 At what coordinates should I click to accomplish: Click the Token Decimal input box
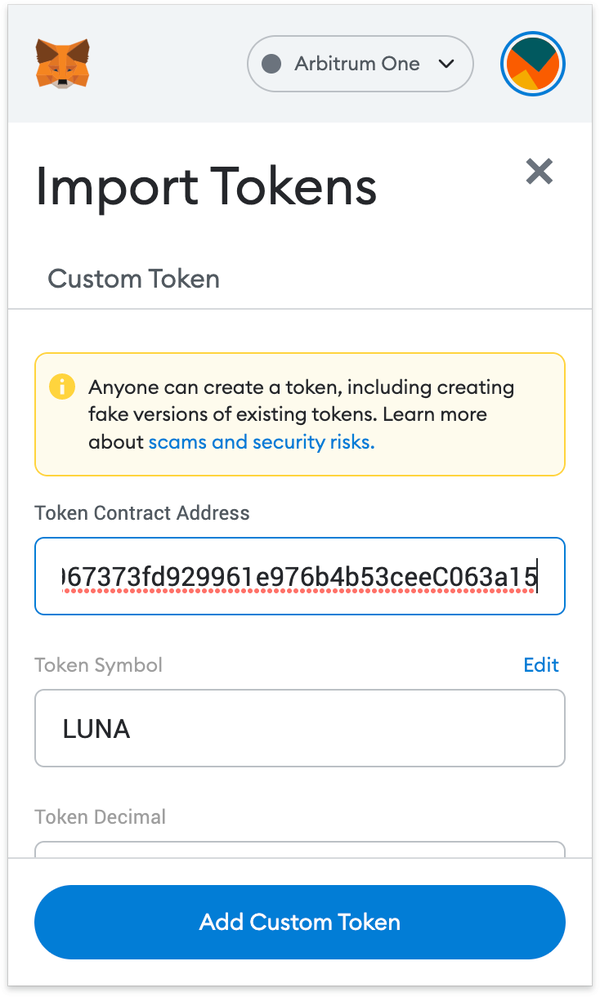[300, 849]
